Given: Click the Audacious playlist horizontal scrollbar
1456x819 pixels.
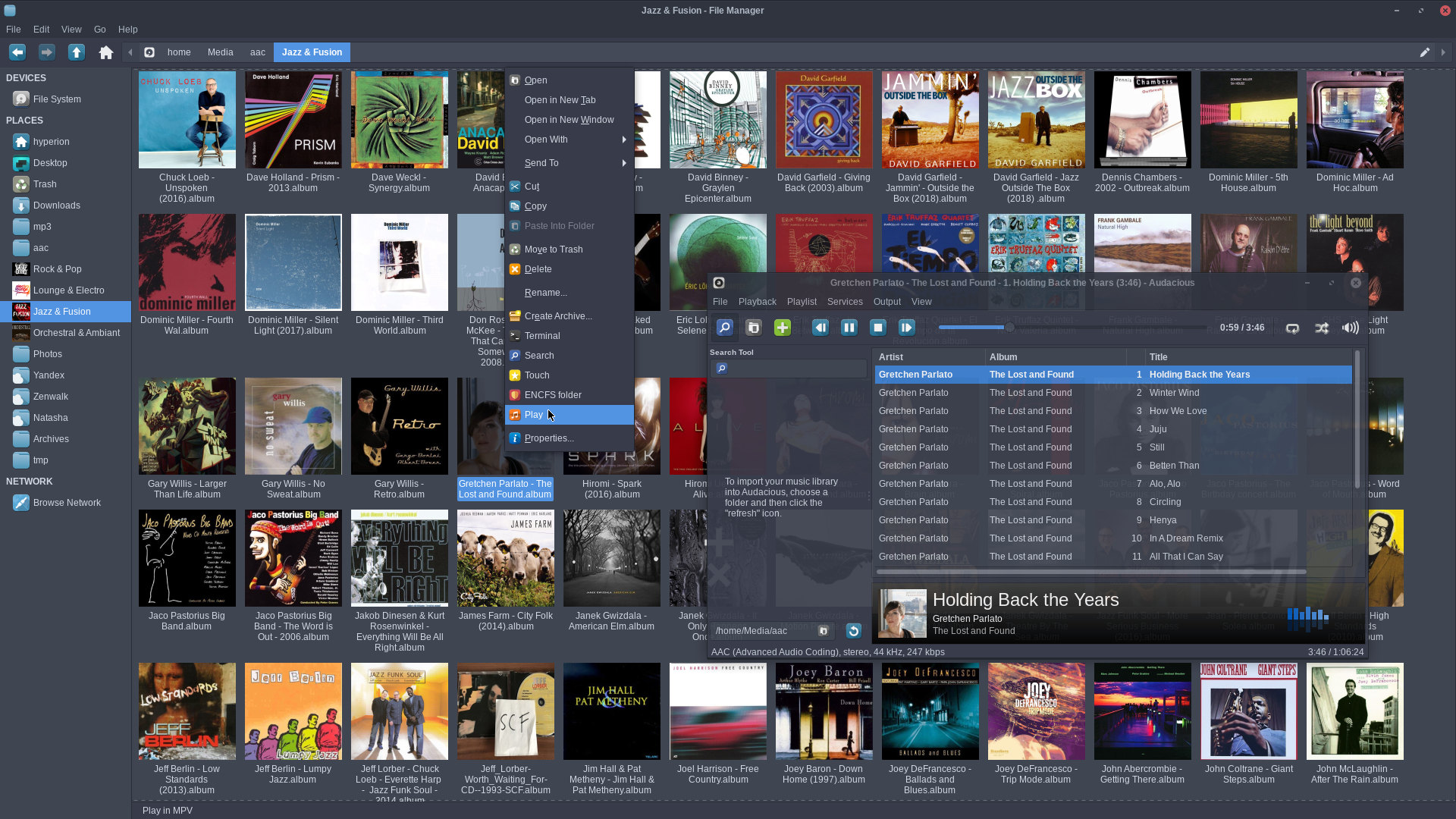Looking at the screenshot, I should point(1091,572).
